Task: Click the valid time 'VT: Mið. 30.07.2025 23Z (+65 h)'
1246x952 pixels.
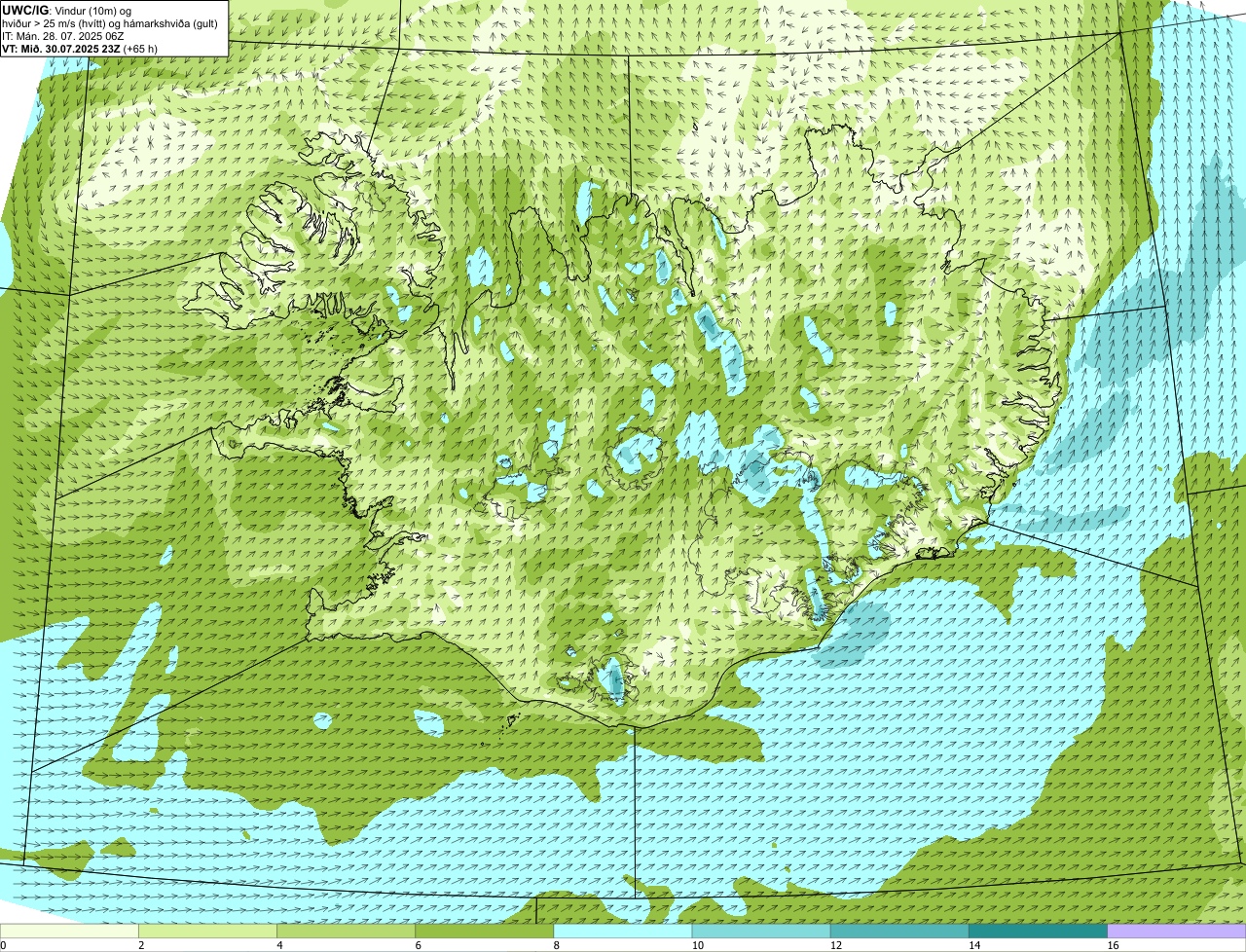Action: click(x=80, y=48)
